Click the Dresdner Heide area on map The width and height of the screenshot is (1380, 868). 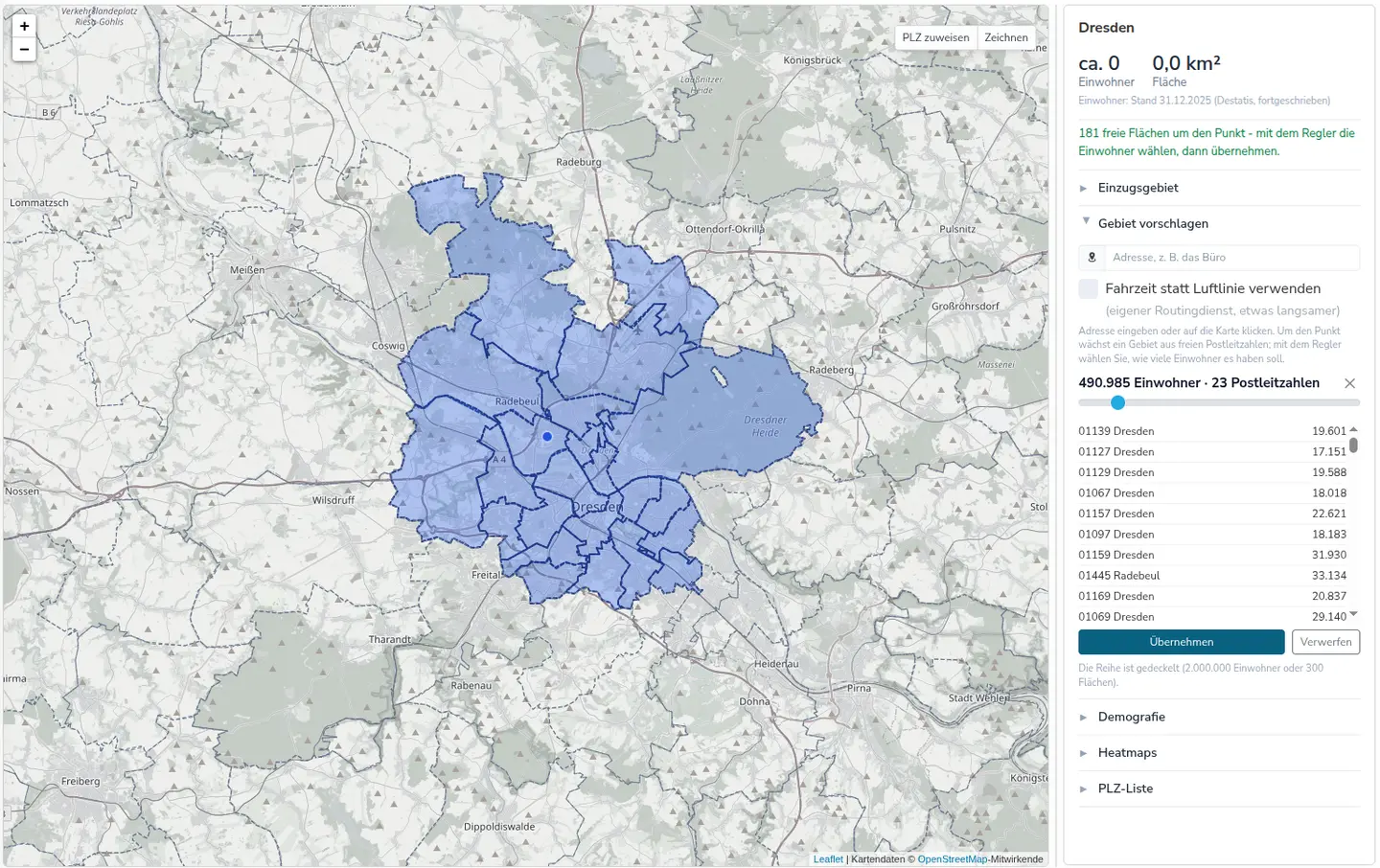(x=765, y=426)
